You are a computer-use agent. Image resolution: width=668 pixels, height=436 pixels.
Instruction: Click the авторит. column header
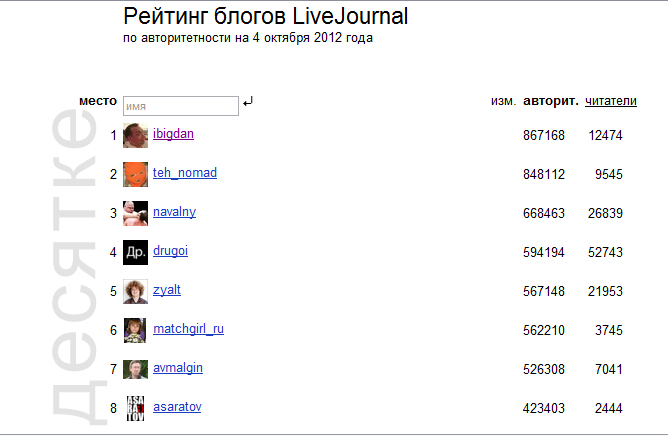(x=550, y=101)
